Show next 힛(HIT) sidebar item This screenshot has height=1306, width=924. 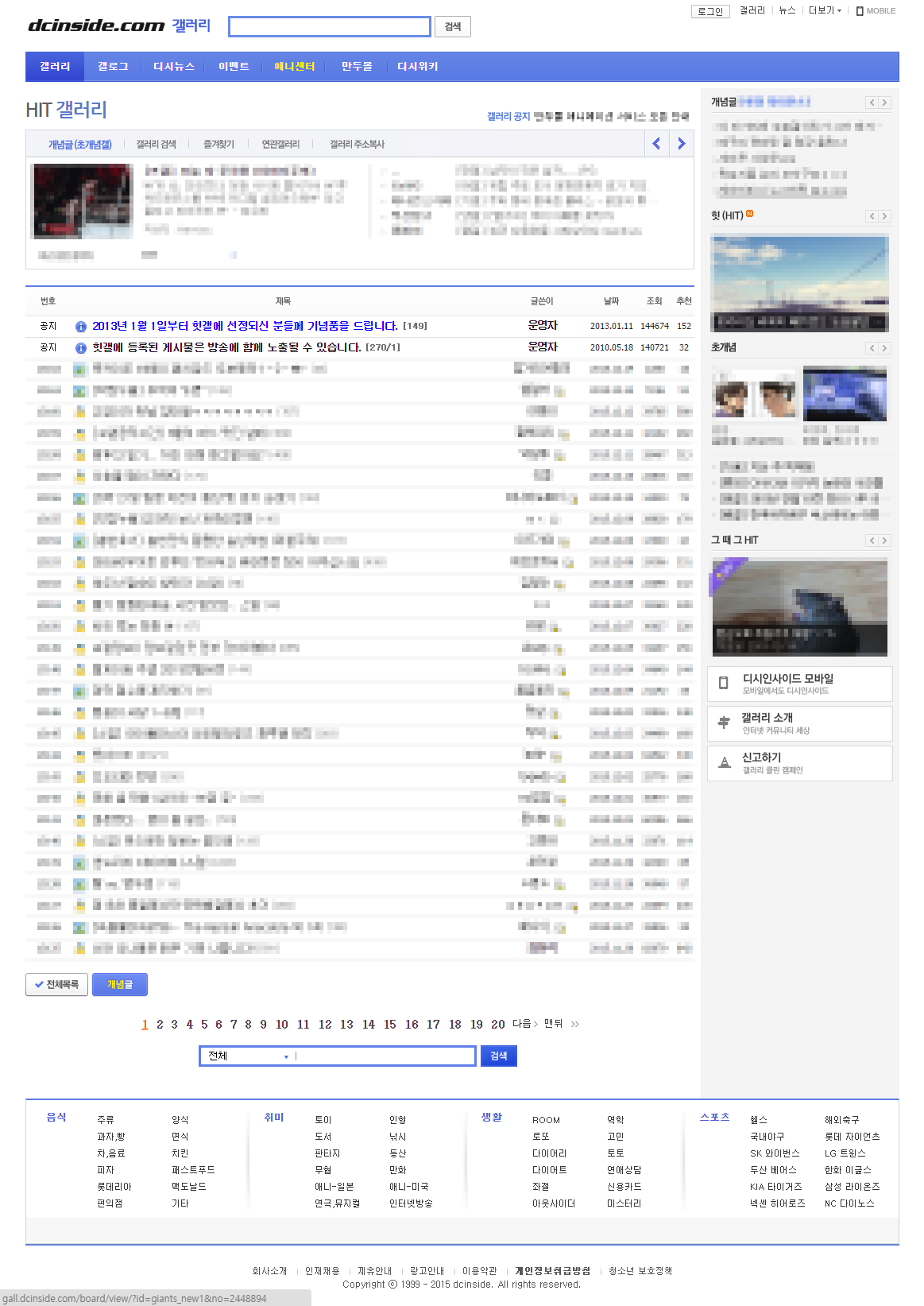point(884,216)
